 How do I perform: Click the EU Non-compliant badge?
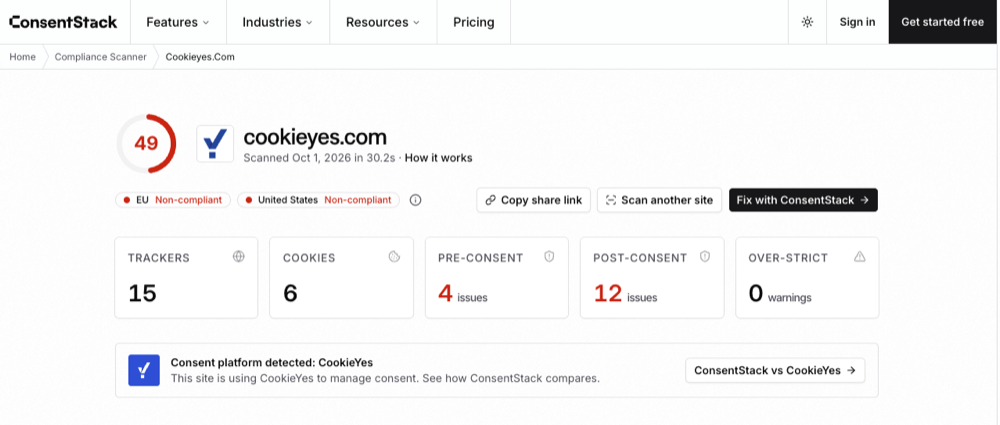click(x=173, y=200)
